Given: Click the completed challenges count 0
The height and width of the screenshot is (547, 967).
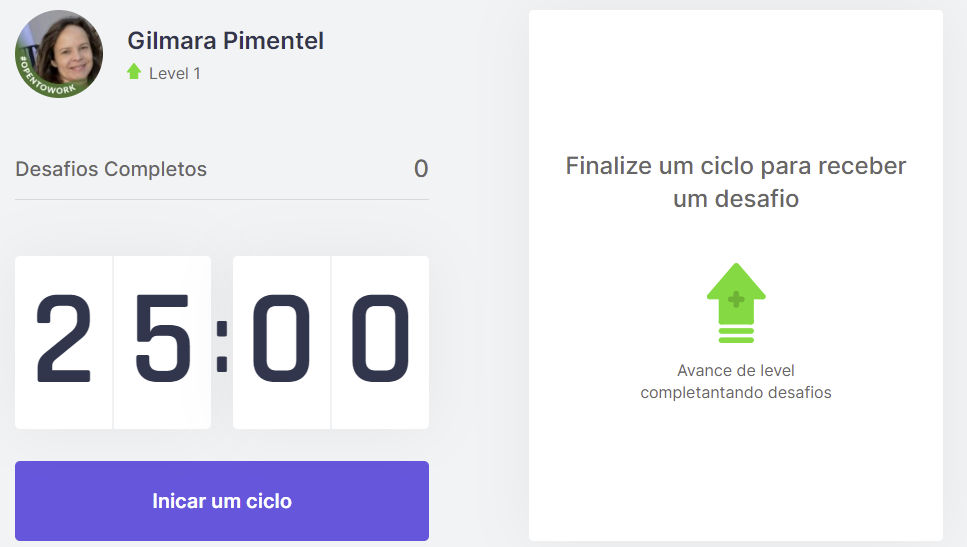Looking at the screenshot, I should click(421, 169).
